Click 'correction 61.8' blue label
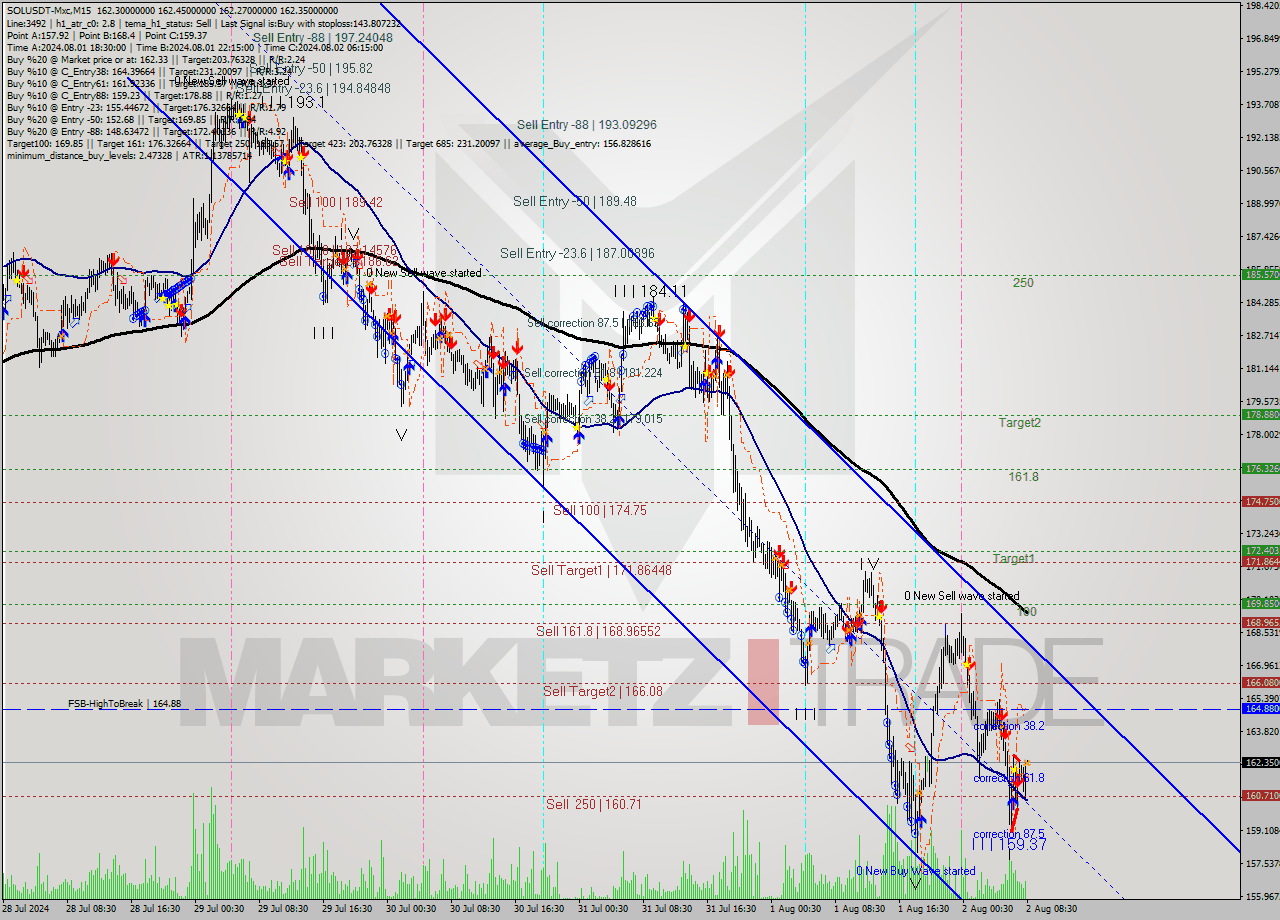This screenshot has height=920, width=1280. [1009, 778]
